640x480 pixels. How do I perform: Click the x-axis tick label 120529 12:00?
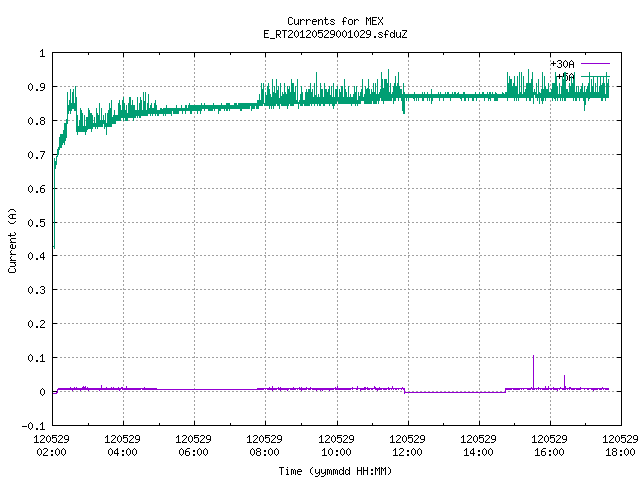407,445
